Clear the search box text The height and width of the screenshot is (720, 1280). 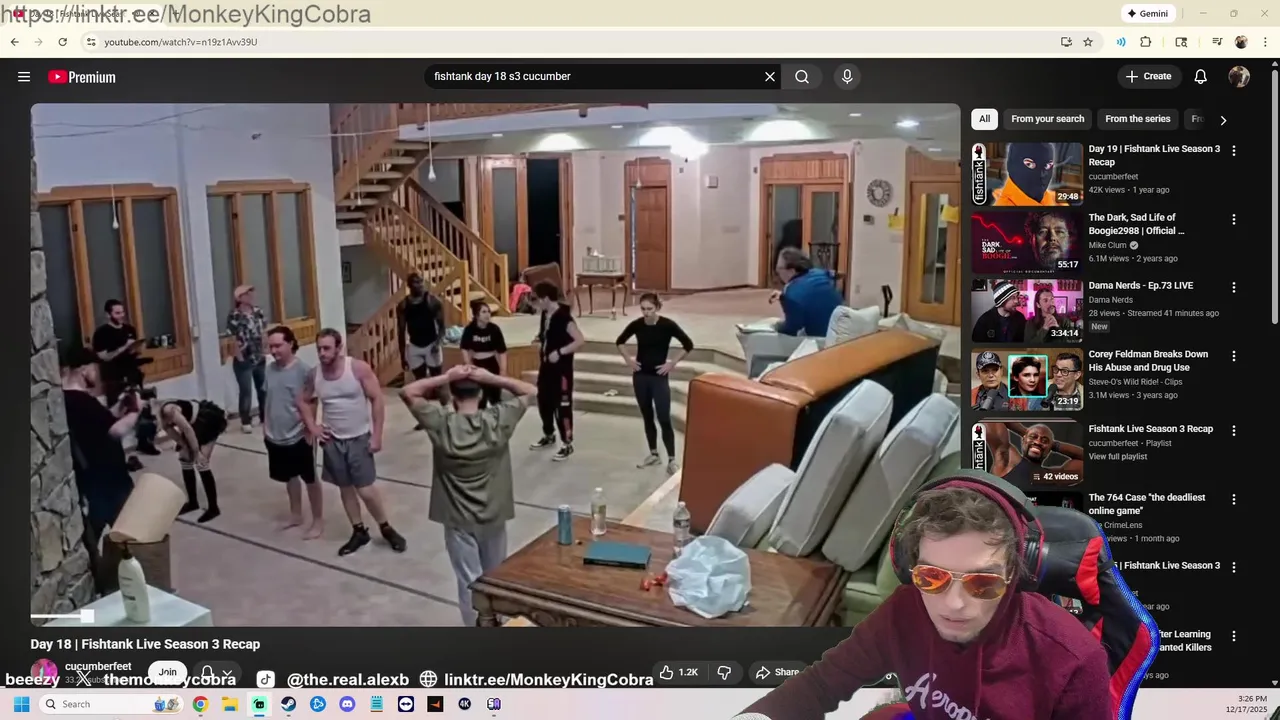pyautogui.click(x=770, y=77)
